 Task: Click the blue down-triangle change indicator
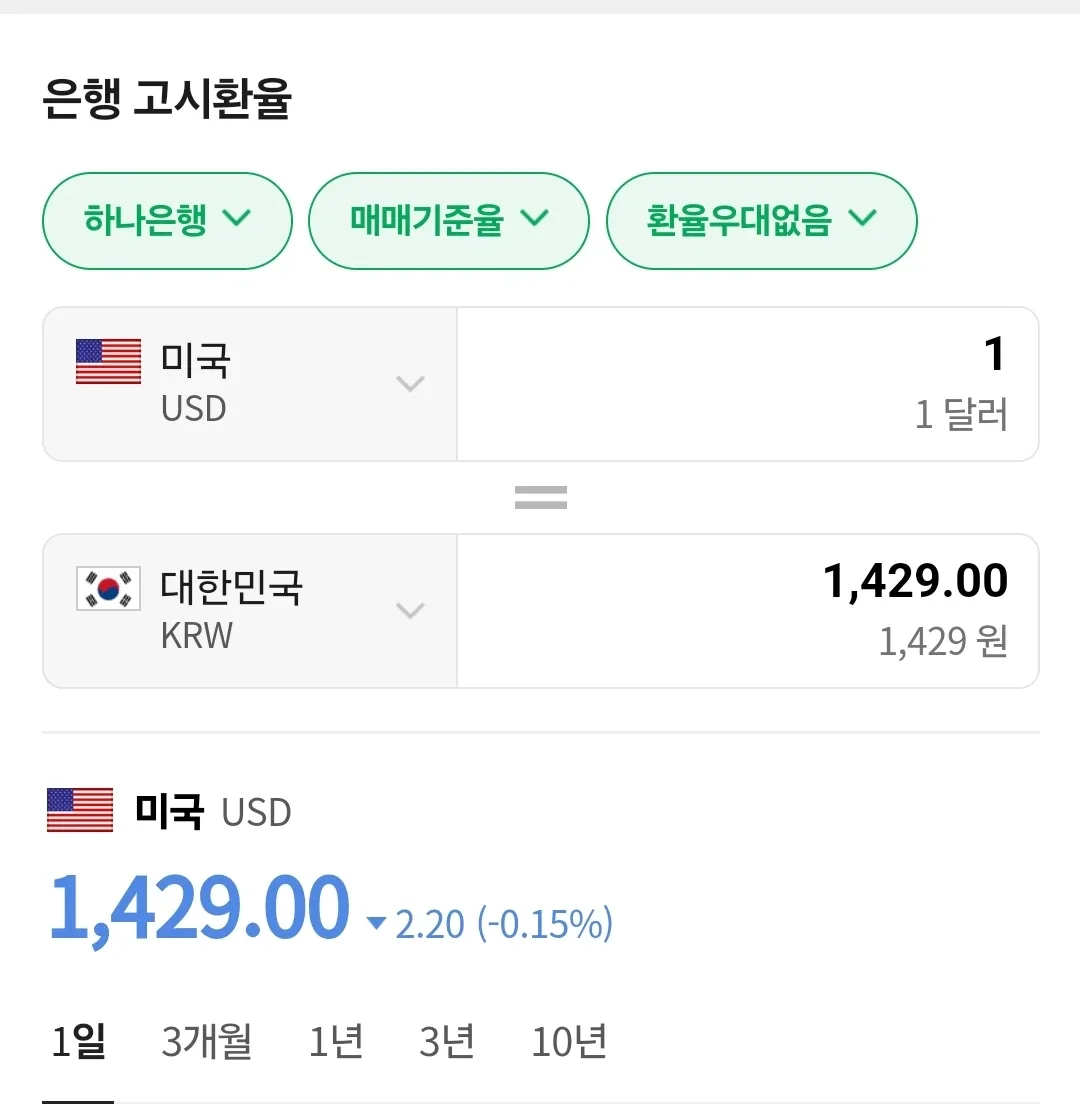pos(376,923)
